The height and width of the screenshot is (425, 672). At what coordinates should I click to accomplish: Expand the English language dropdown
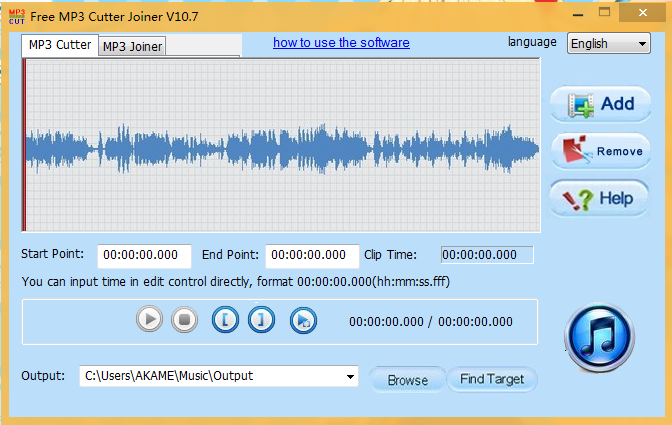[609, 43]
